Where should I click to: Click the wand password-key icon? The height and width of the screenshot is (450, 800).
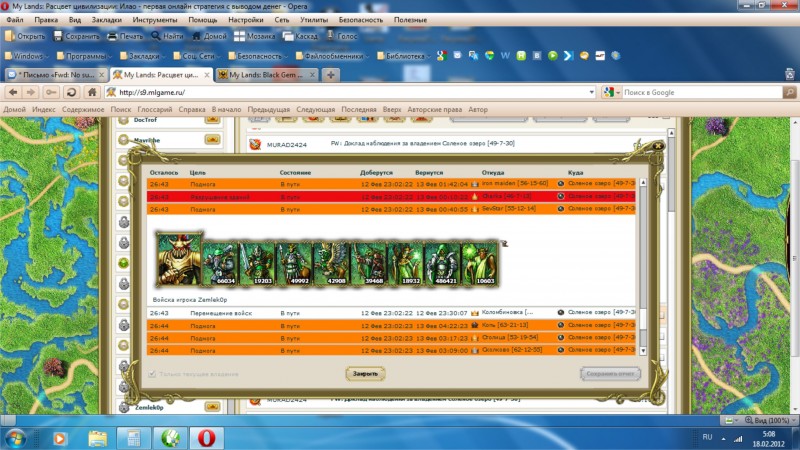click(x=51, y=92)
